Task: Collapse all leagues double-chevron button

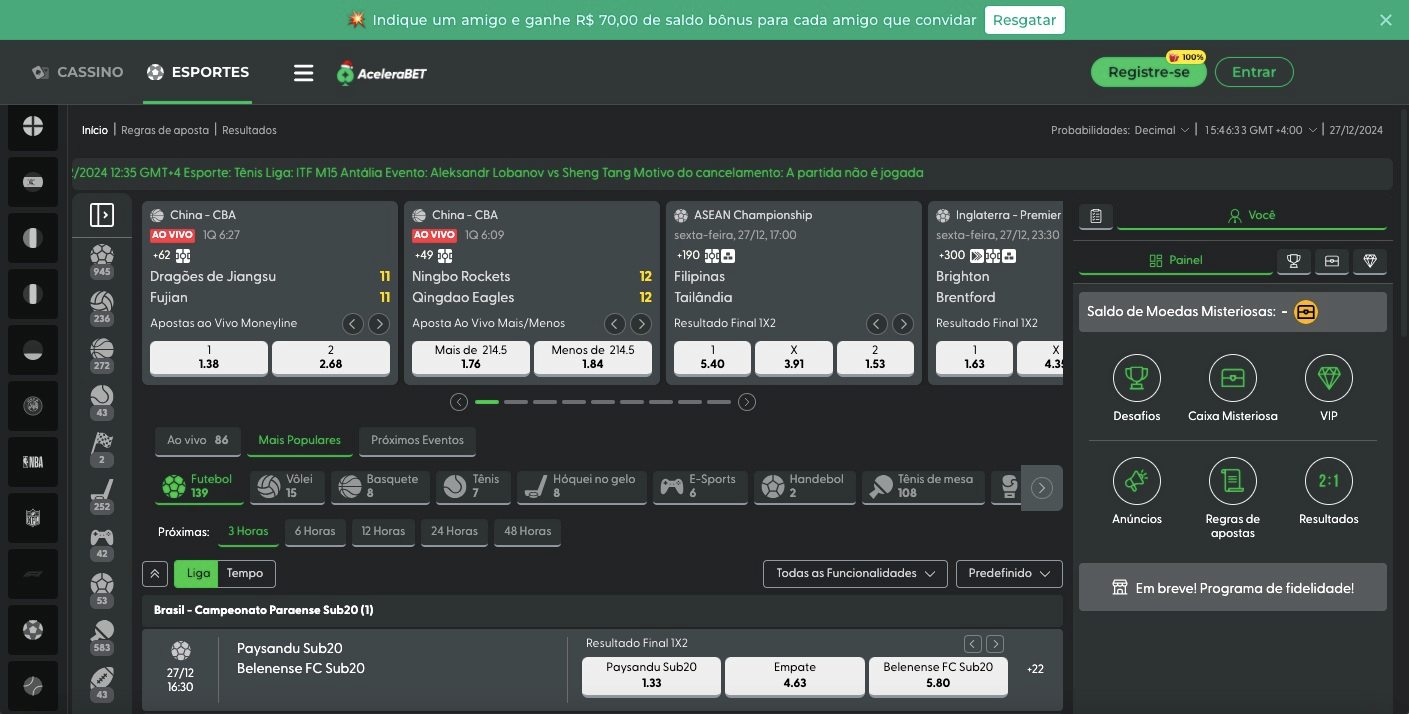Action: [x=155, y=574]
